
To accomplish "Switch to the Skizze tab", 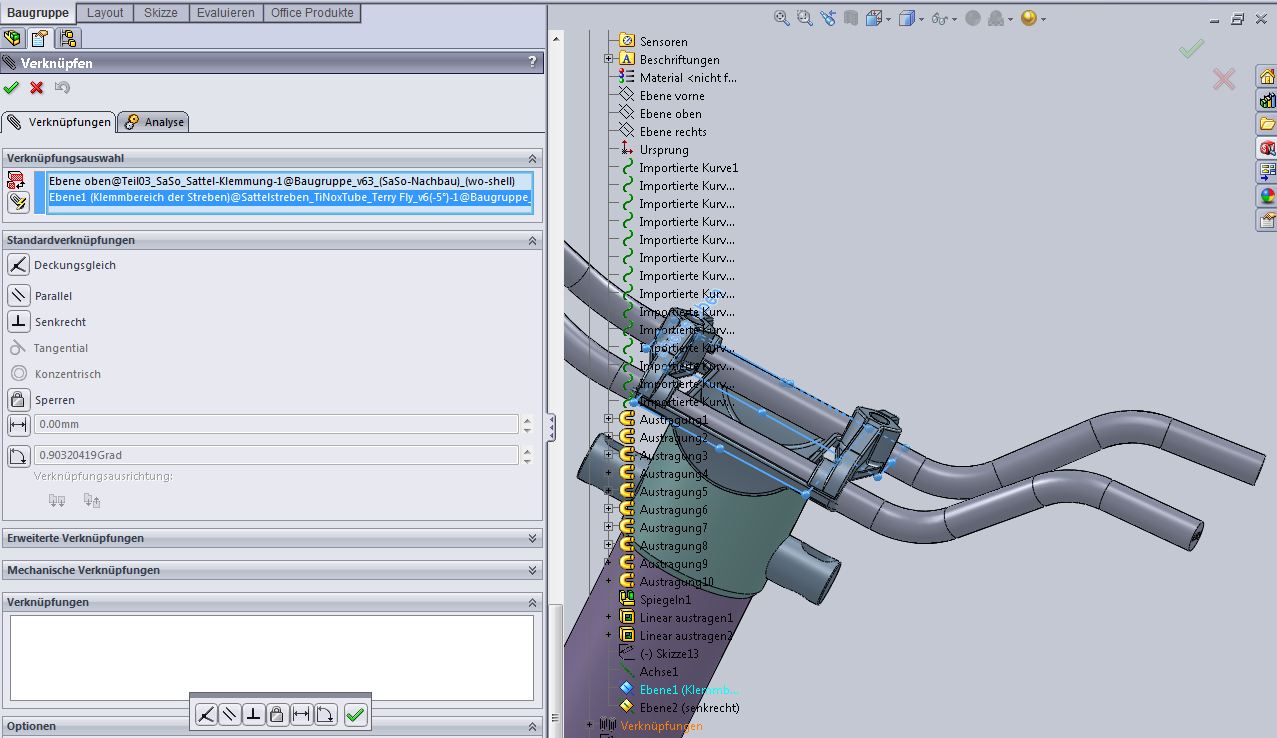I will click(x=161, y=13).
